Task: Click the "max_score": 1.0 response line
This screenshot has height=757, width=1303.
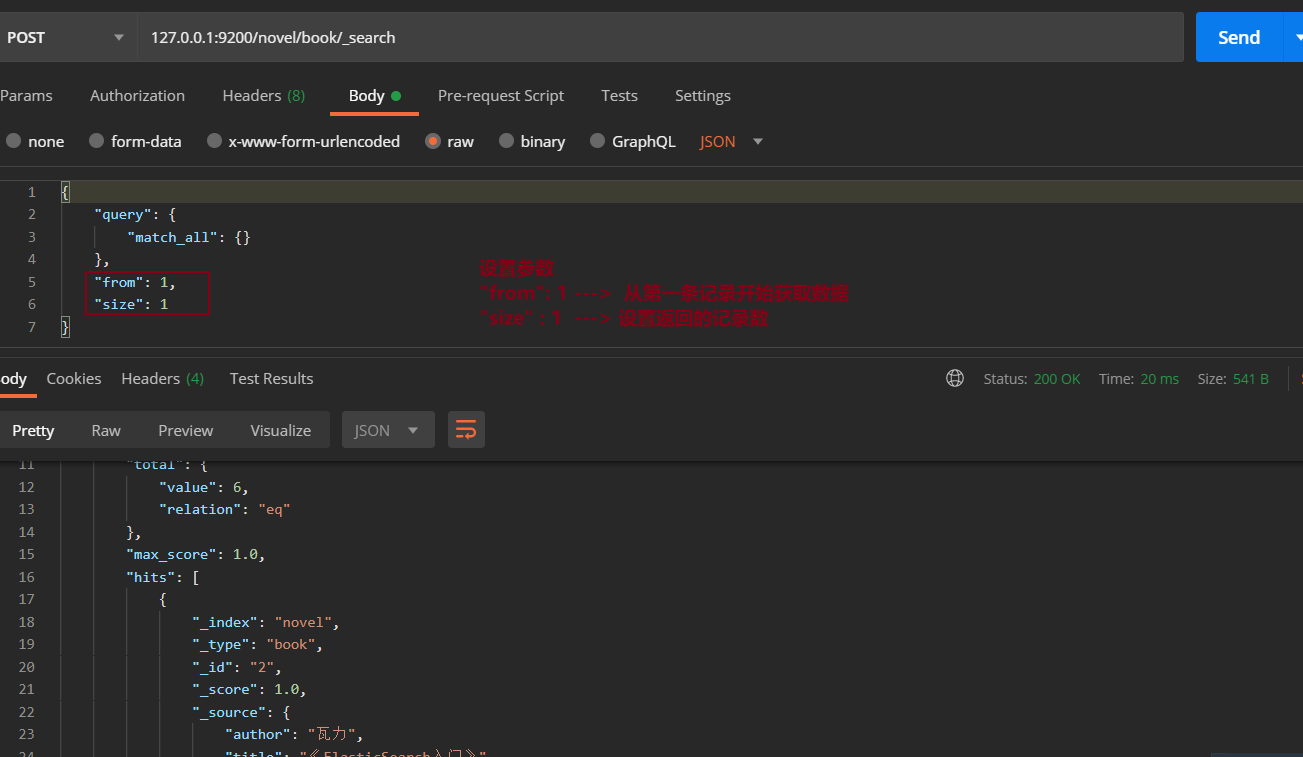Action: 196,554
